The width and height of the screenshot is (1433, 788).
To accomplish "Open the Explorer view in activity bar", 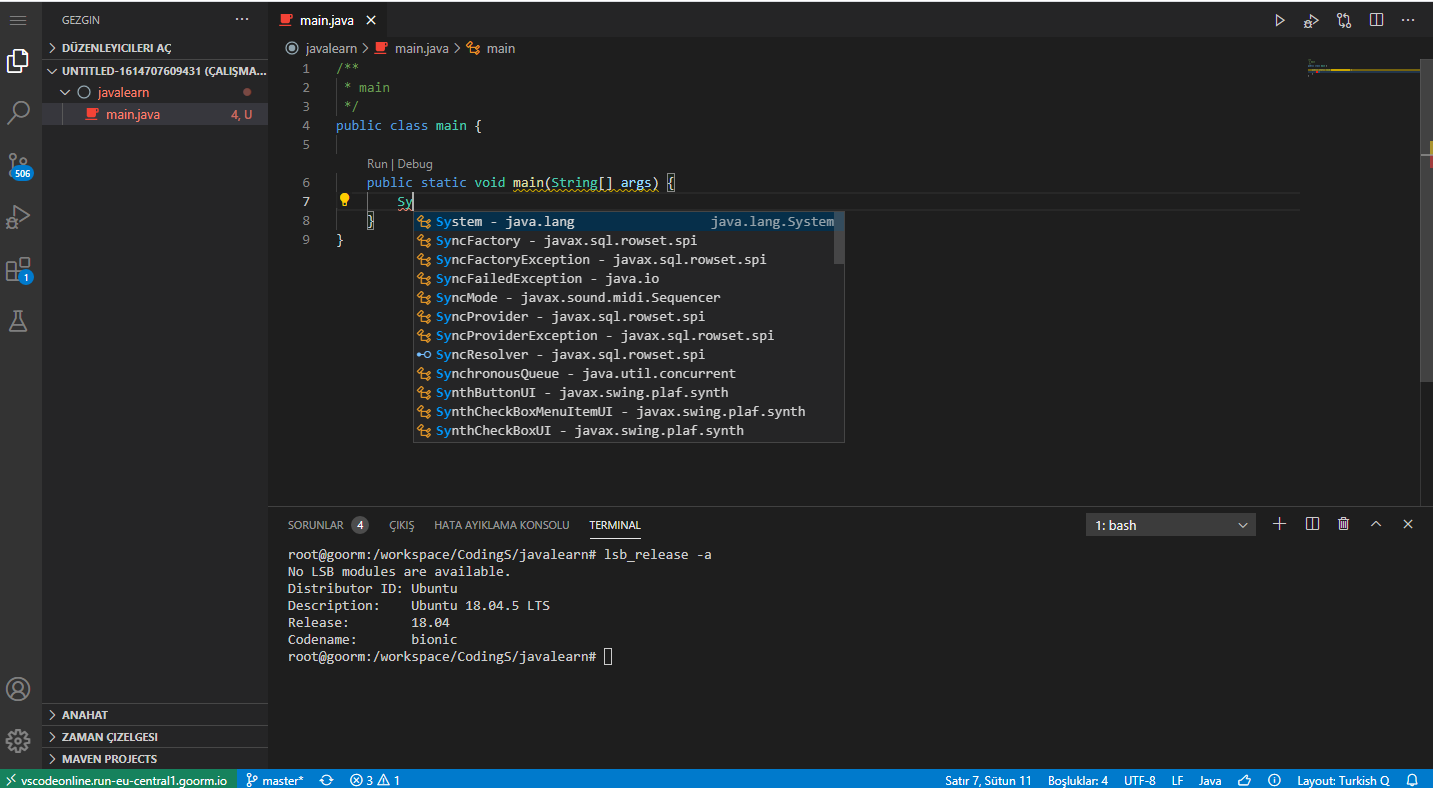I will coord(18,61).
